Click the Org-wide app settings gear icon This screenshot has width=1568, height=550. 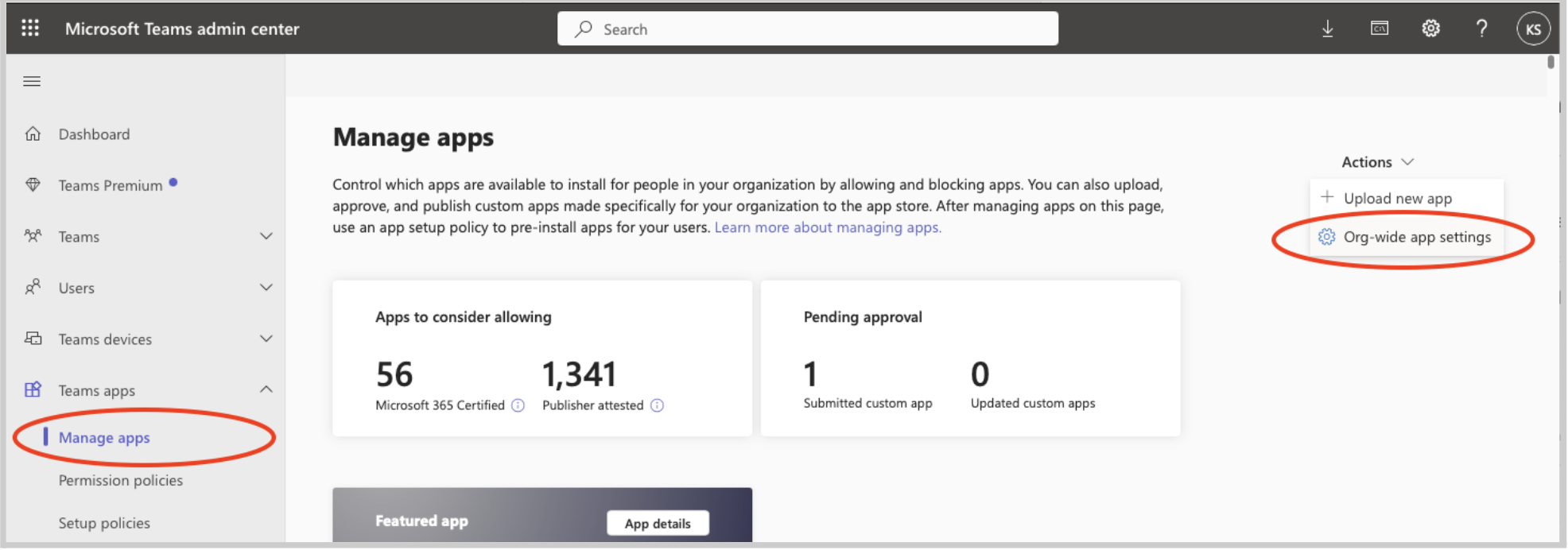click(1326, 237)
